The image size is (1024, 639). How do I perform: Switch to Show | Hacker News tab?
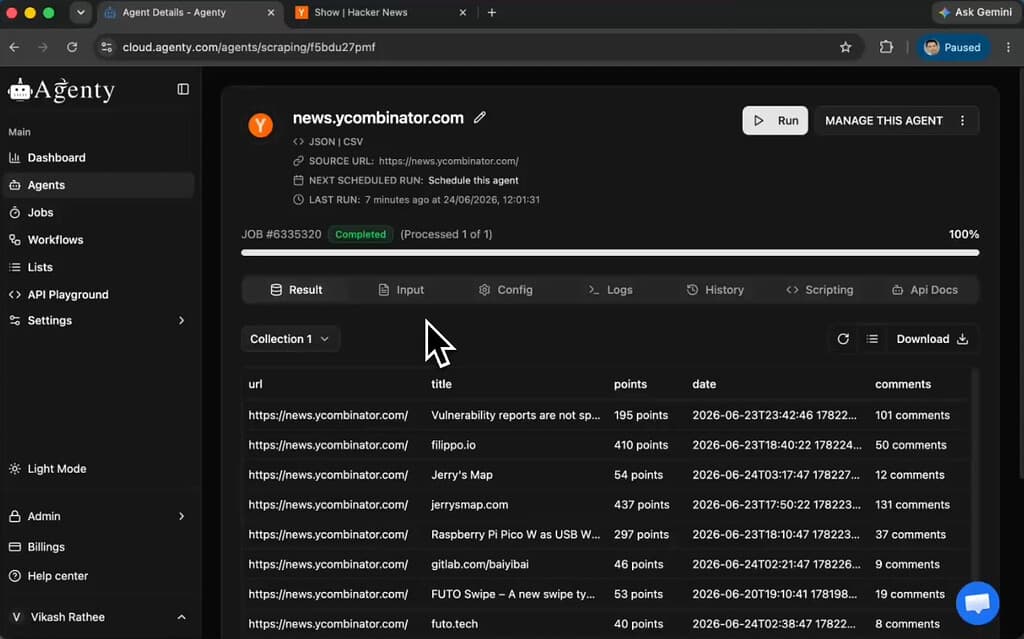pos(383,12)
